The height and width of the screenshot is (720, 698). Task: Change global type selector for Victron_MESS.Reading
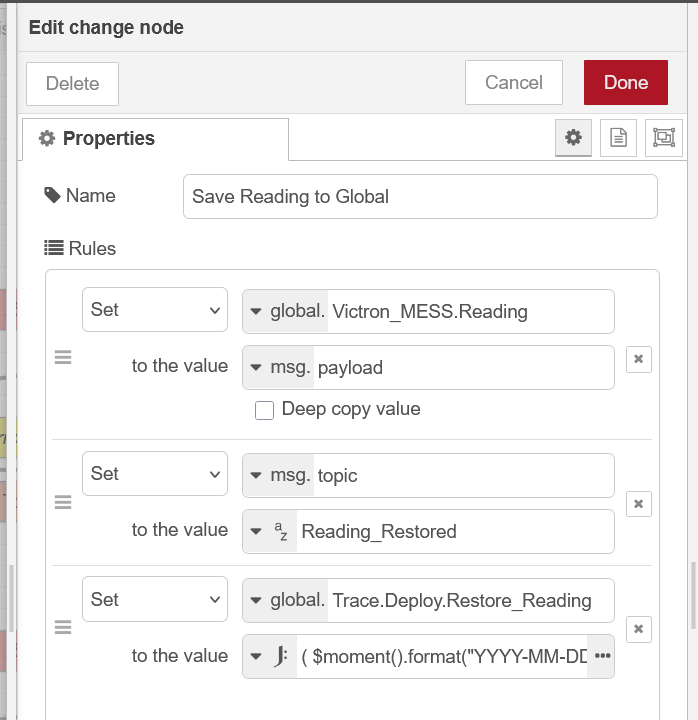[x=286, y=311]
